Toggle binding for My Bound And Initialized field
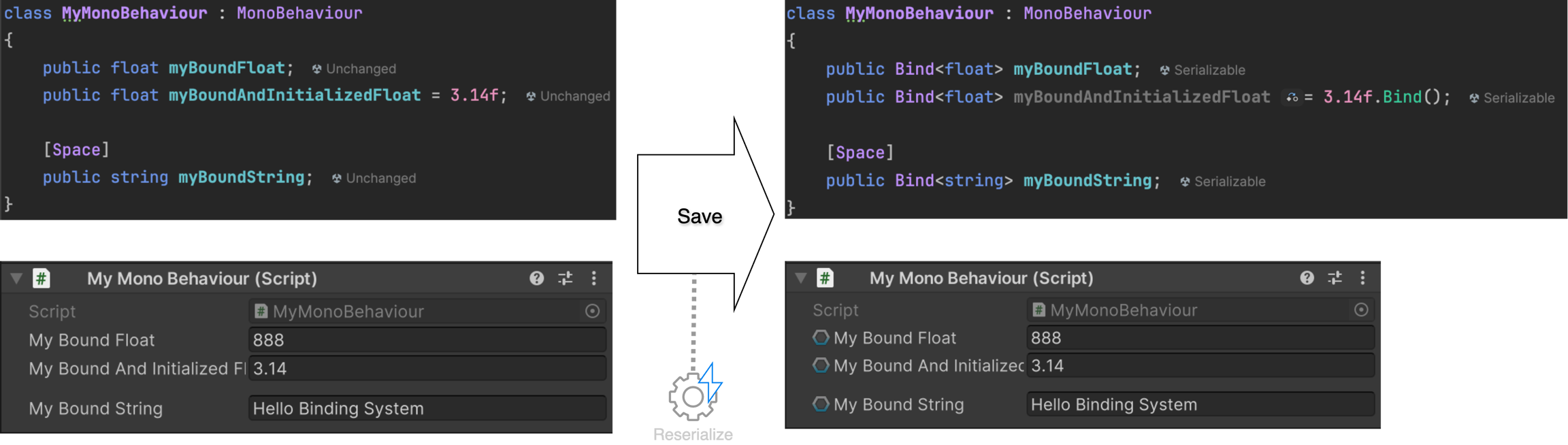Image resolution: width=1568 pixels, height=445 pixels. tap(821, 365)
